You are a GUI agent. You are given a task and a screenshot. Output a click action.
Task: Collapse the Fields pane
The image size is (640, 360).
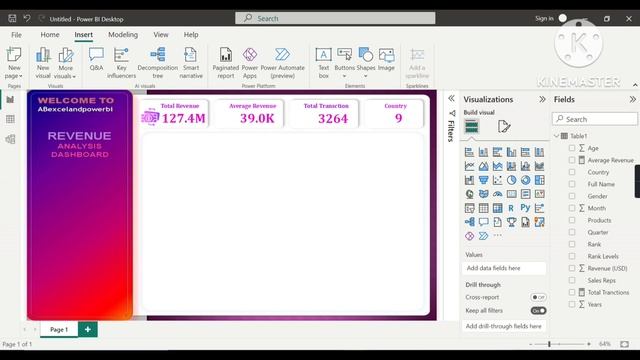(x=632, y=99)
